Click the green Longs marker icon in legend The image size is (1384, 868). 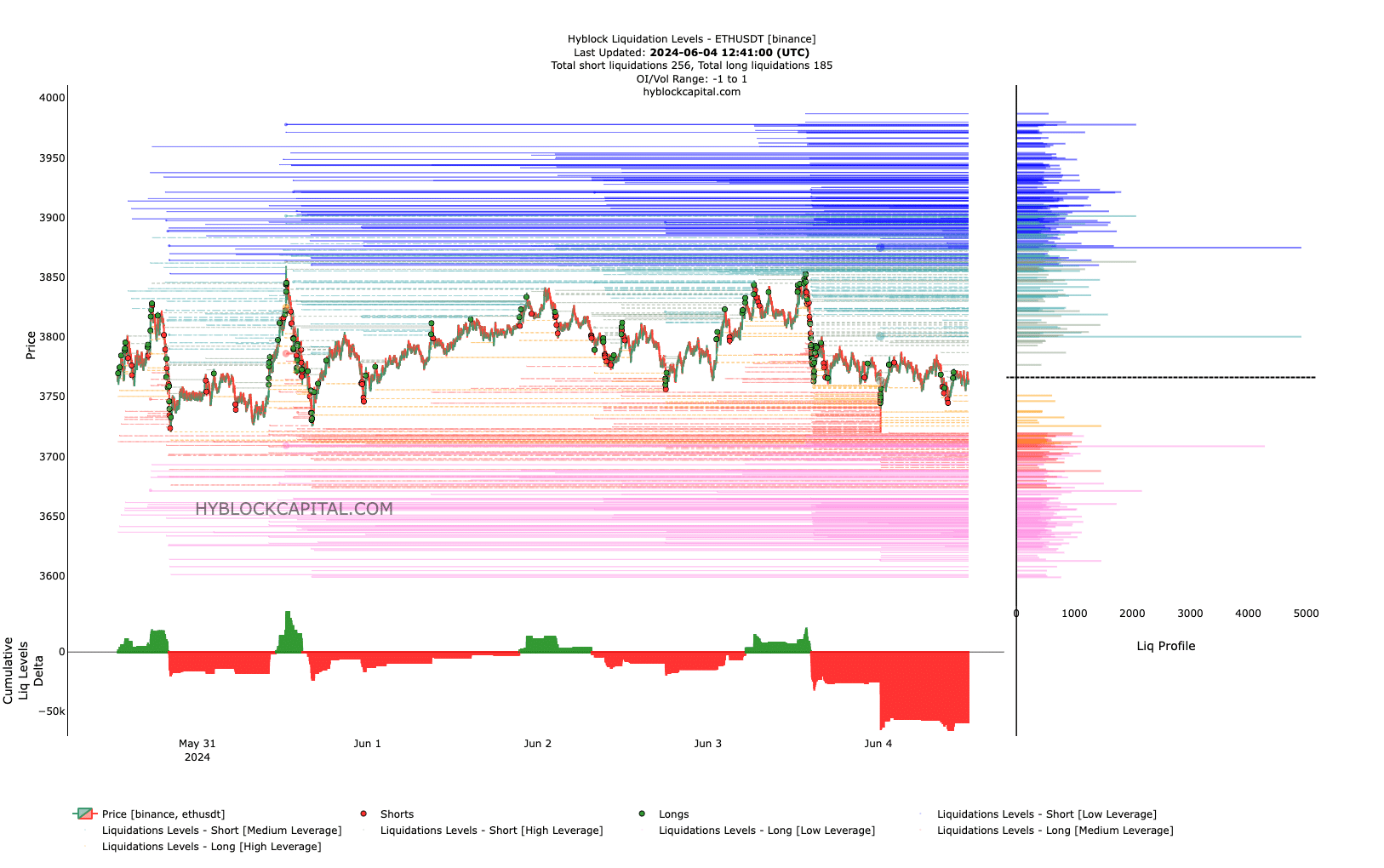(642, 814)
